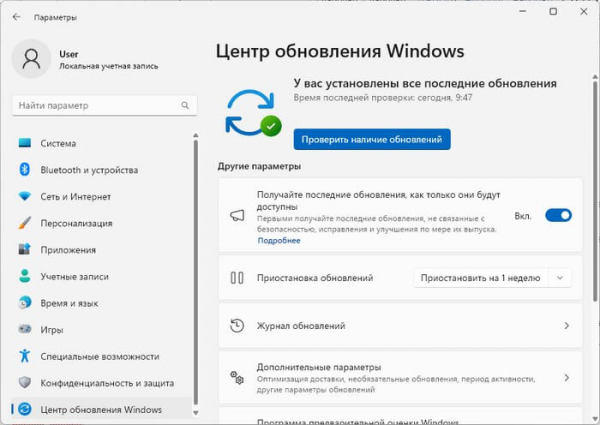The image size is (600, 425).
Task: Click into the Найти параметр search field
Action: click(104, 105)
